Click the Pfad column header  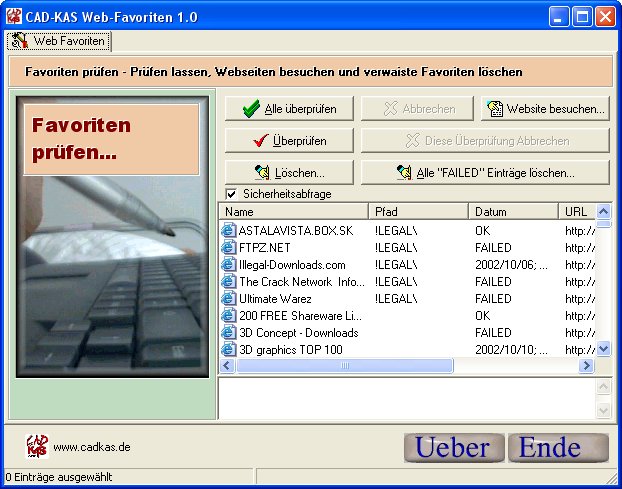[418, 212]
